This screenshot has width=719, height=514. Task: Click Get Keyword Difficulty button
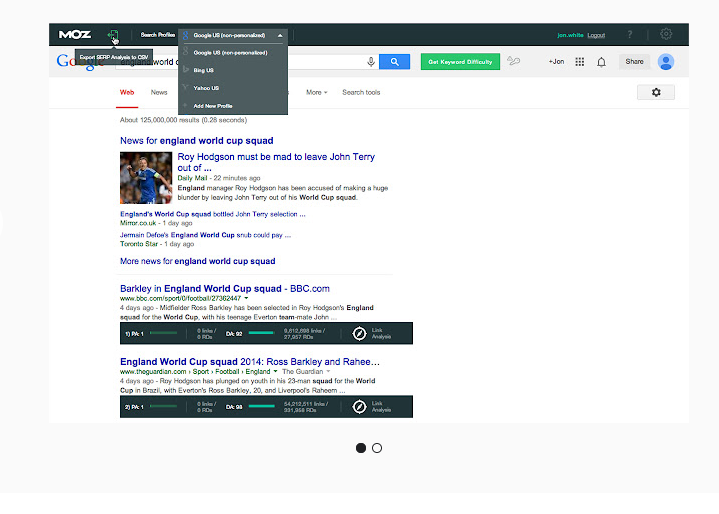pyautogui.click(x=460, y=61)
